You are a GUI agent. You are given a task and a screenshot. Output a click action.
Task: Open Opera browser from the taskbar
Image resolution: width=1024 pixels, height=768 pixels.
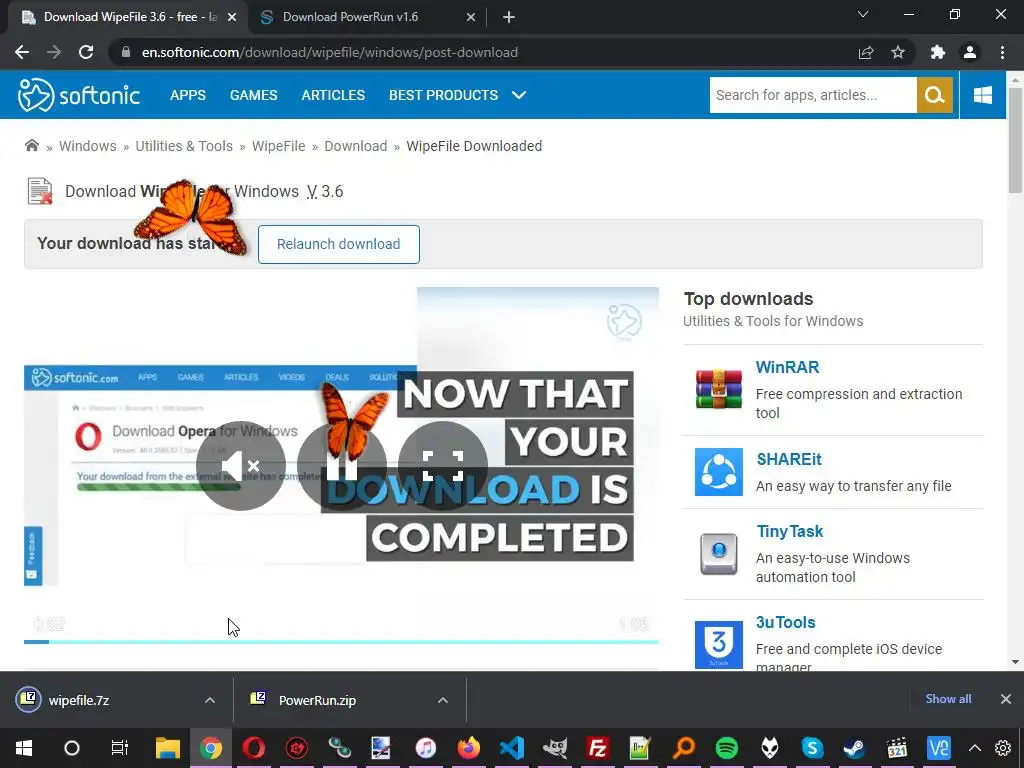(253, 748)
